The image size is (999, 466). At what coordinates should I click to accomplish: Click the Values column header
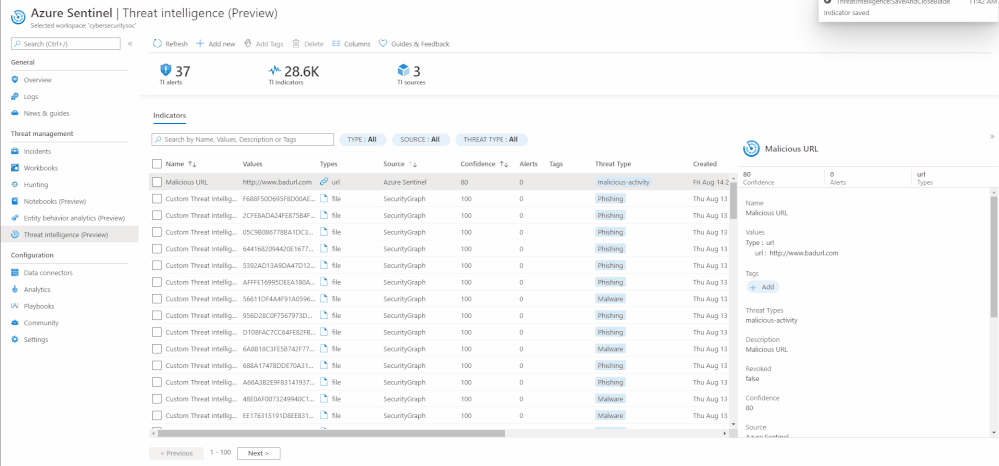coord(252,164)
